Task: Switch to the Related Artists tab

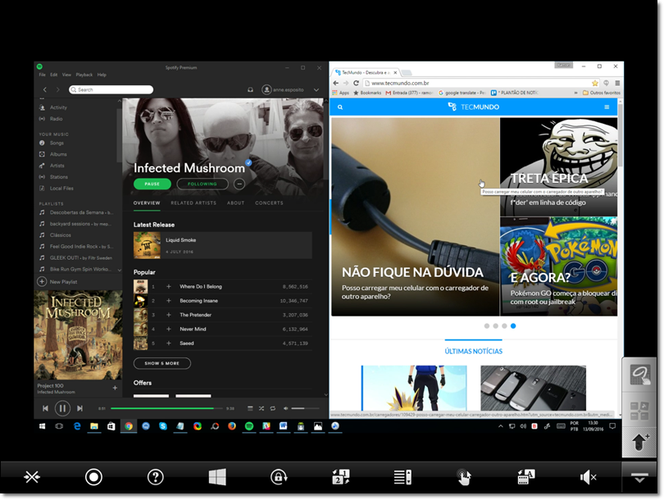Action: click(194, 203)
